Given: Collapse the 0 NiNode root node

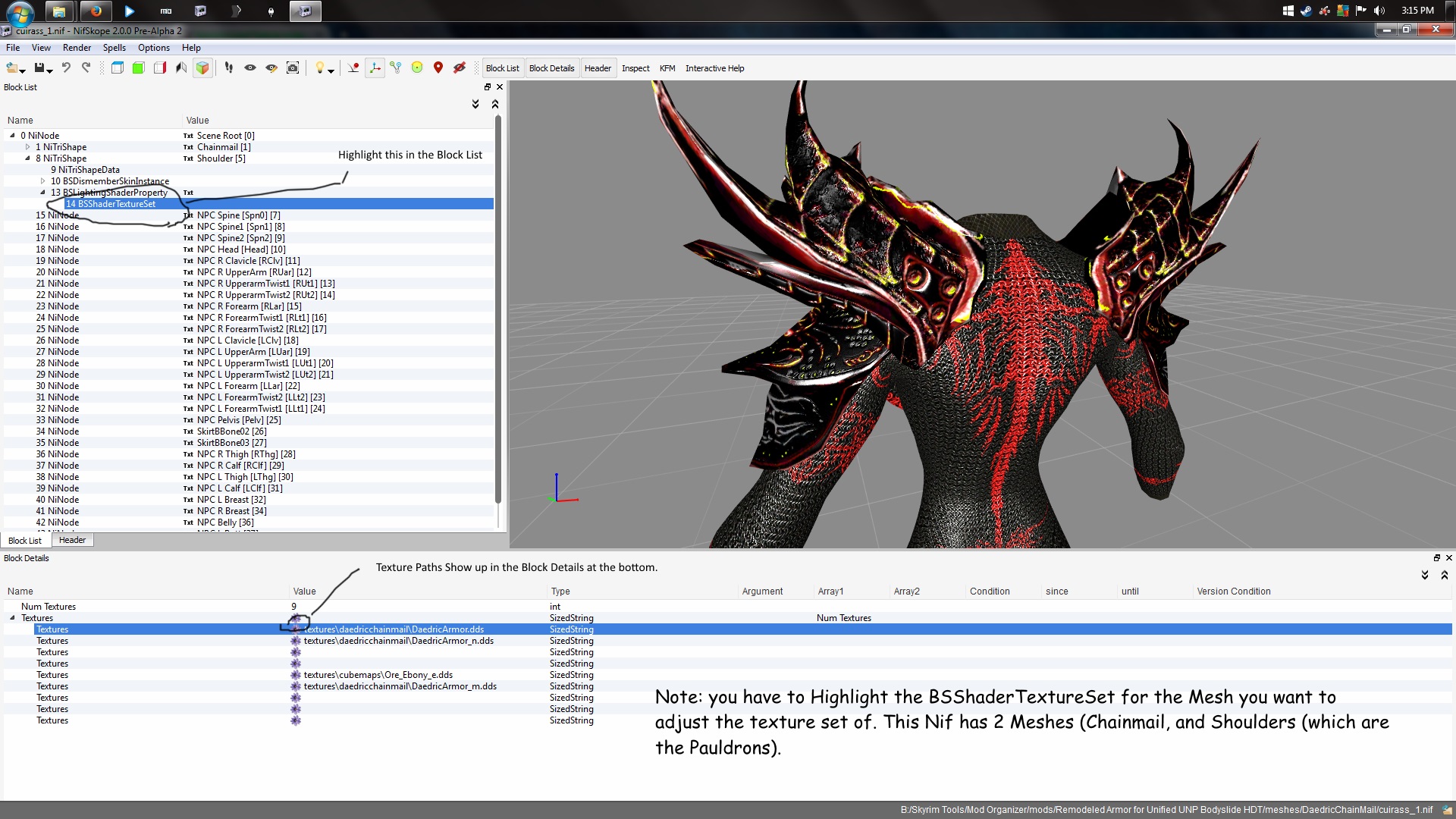Looking at the screenshot, I should click(11, 135).
